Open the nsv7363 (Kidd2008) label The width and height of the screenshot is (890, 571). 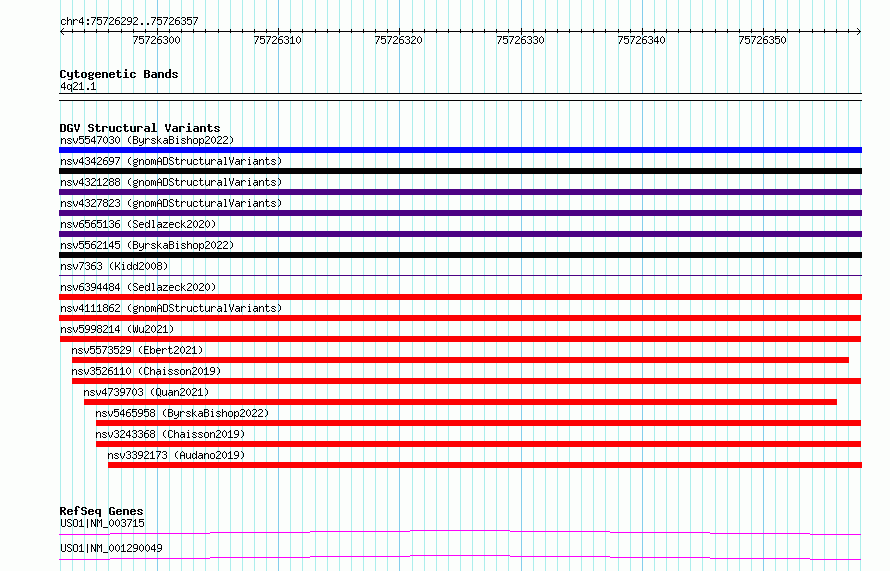[114, 266]
